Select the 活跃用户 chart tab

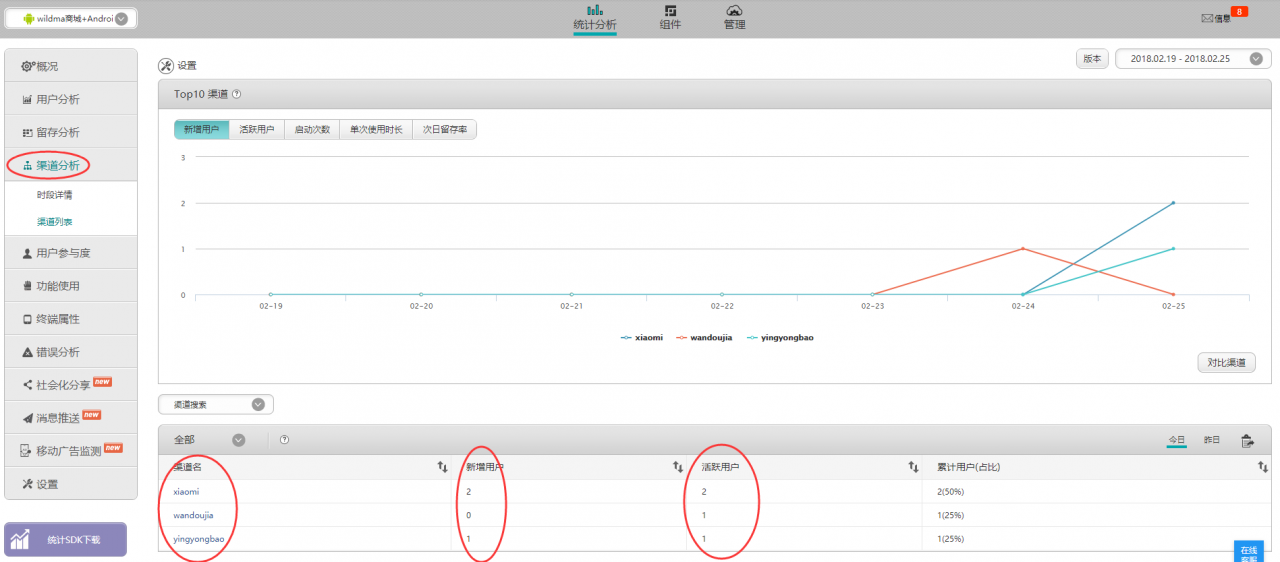coord(256,130)
